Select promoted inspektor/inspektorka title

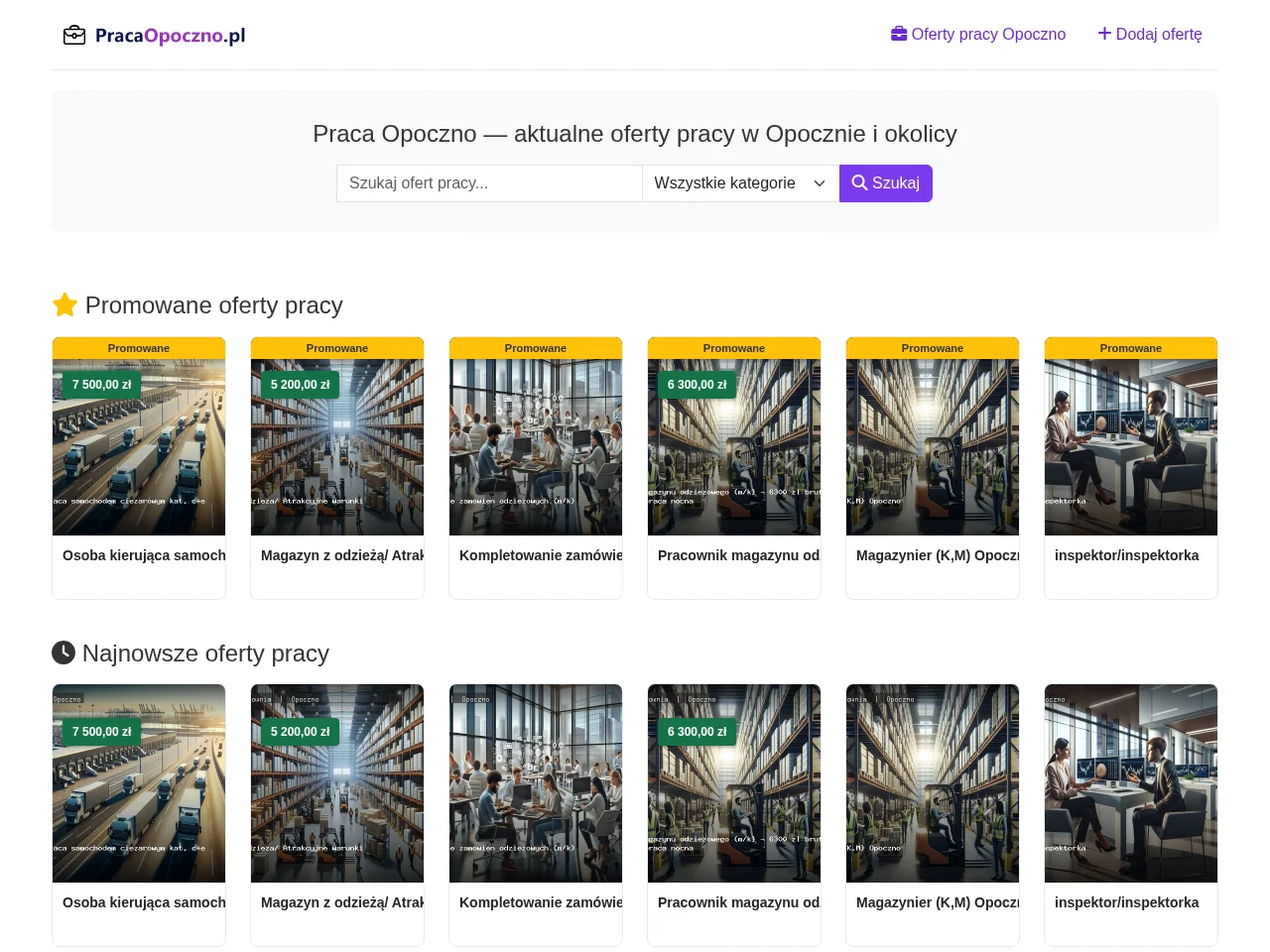pyautogui.click(x=1127, y=555)
